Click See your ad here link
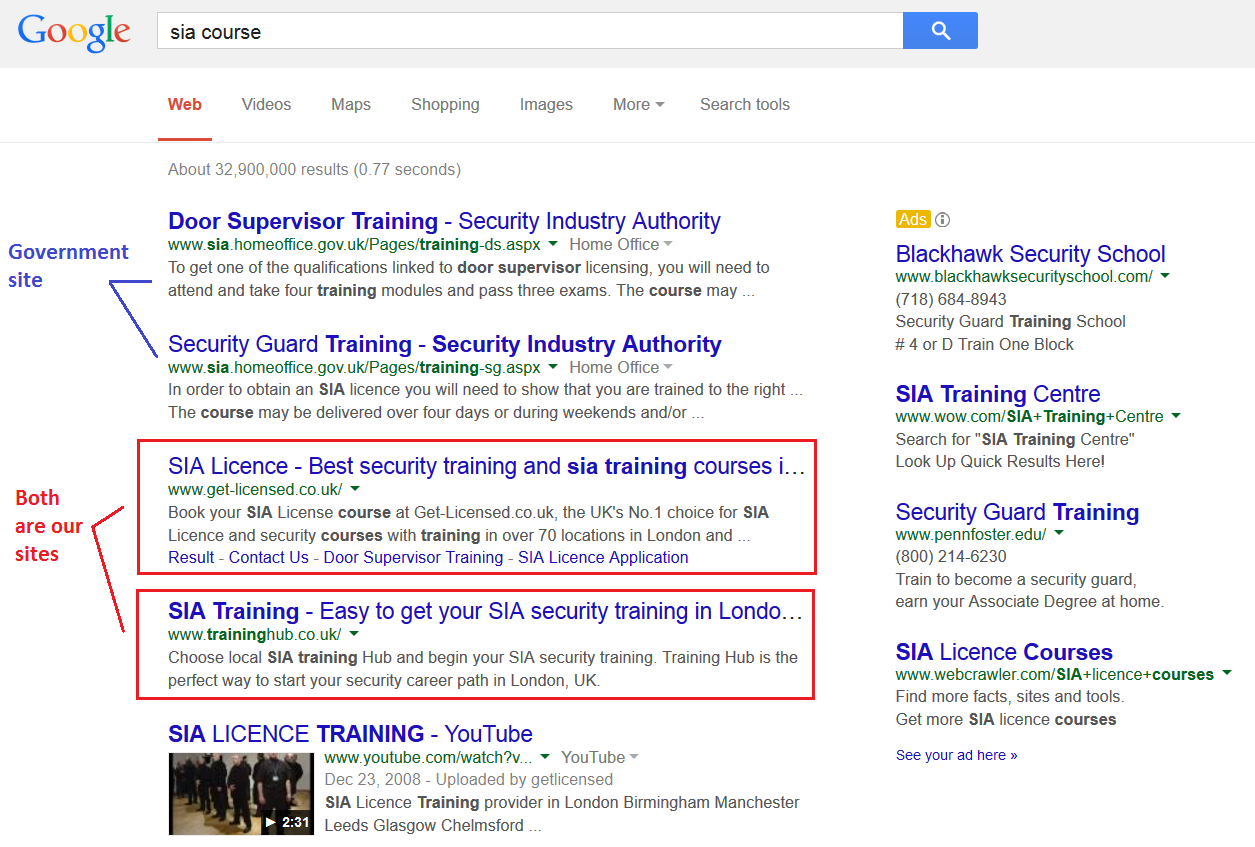This screenshot has width=1255, height=847. [956, 755]
